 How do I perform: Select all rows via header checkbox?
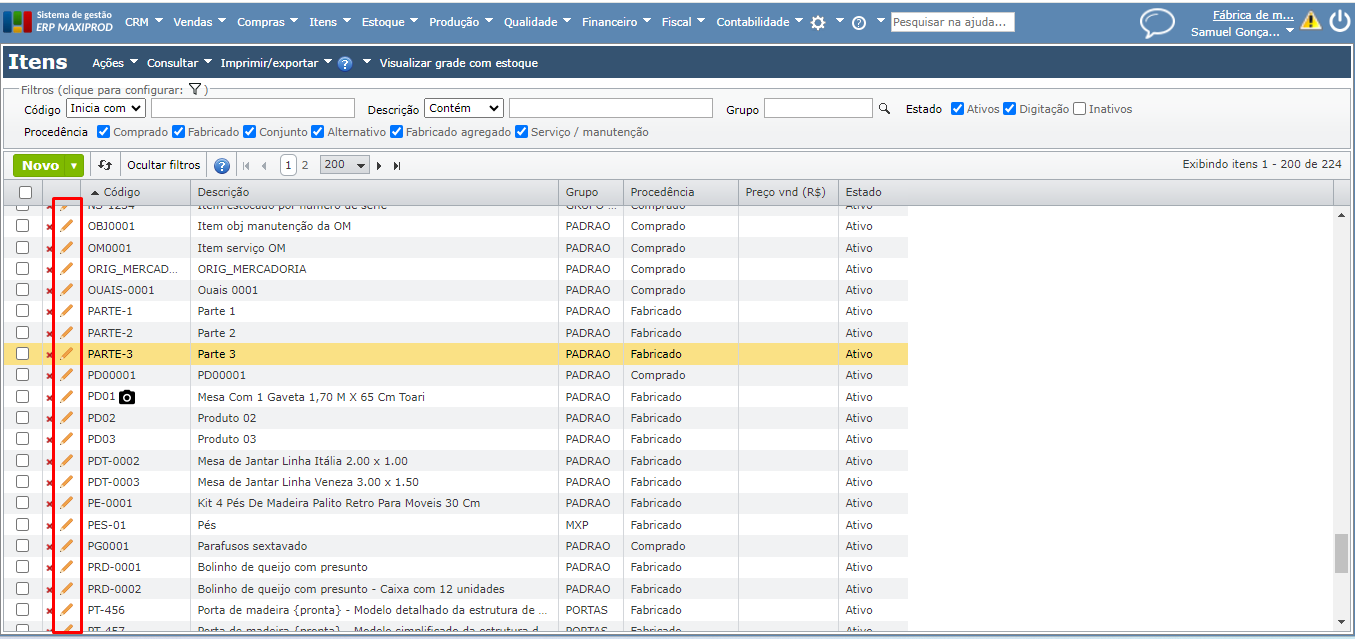(25, 192)
